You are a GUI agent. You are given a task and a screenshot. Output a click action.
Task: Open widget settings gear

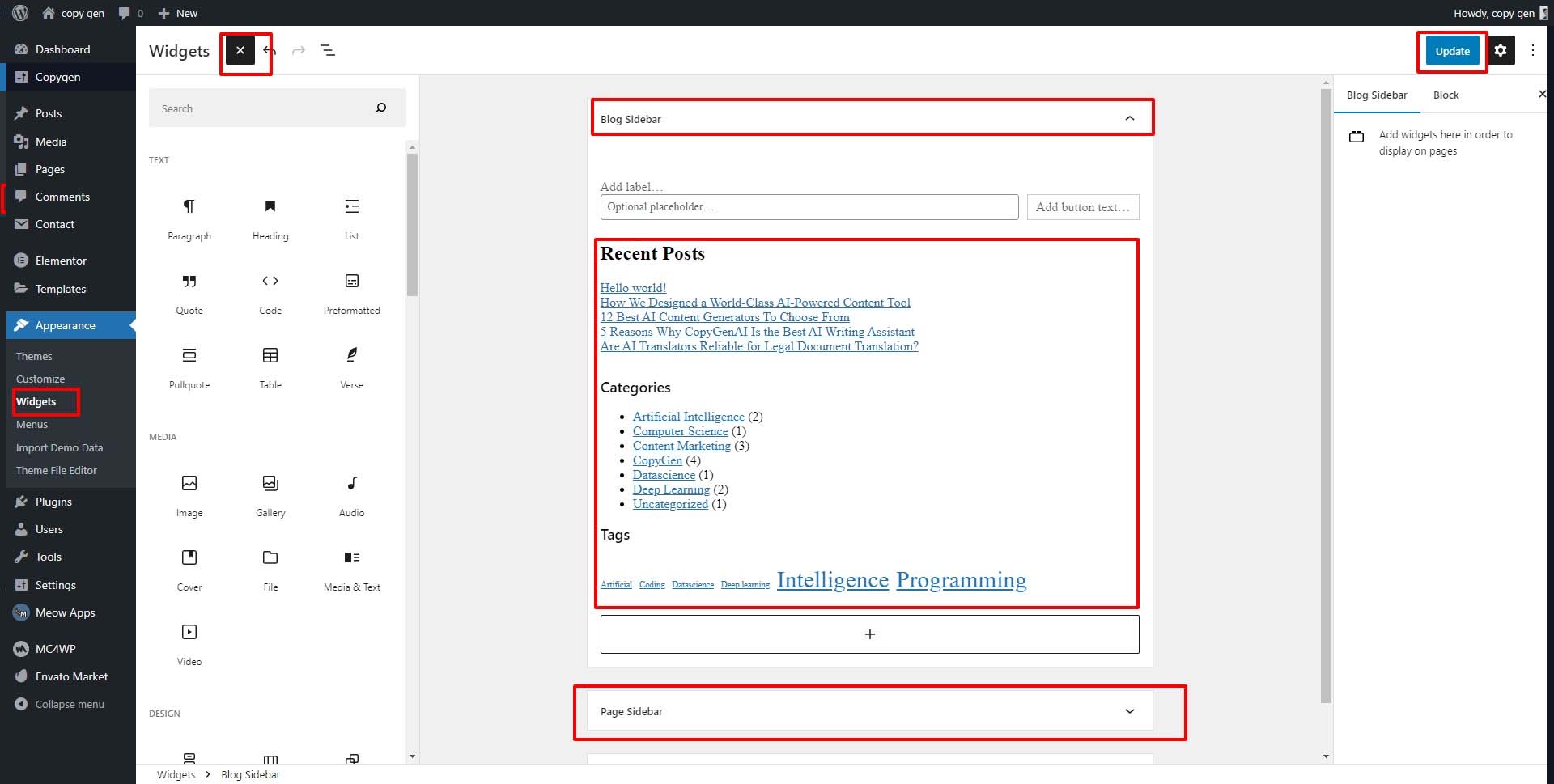click(x=1501, y=50)
